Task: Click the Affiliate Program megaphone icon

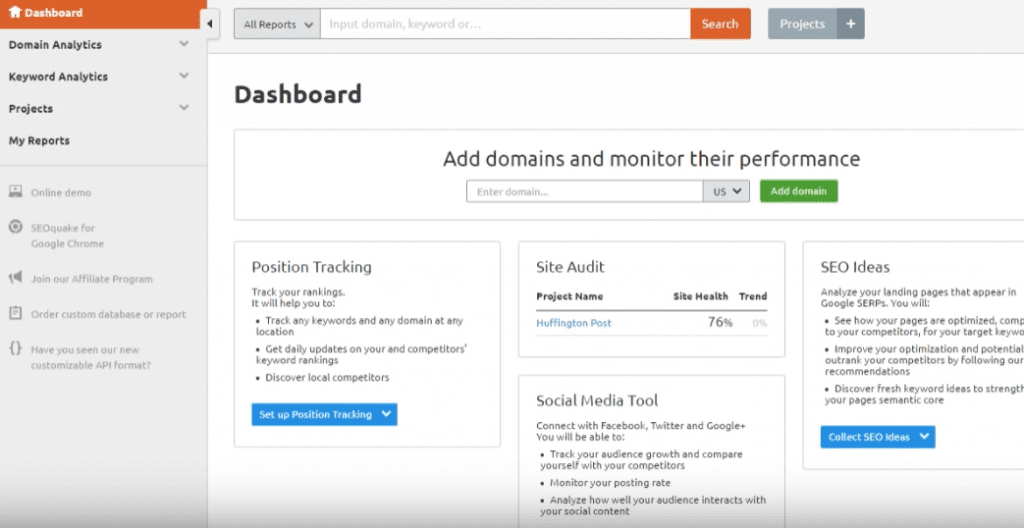Action: point(15,278)
